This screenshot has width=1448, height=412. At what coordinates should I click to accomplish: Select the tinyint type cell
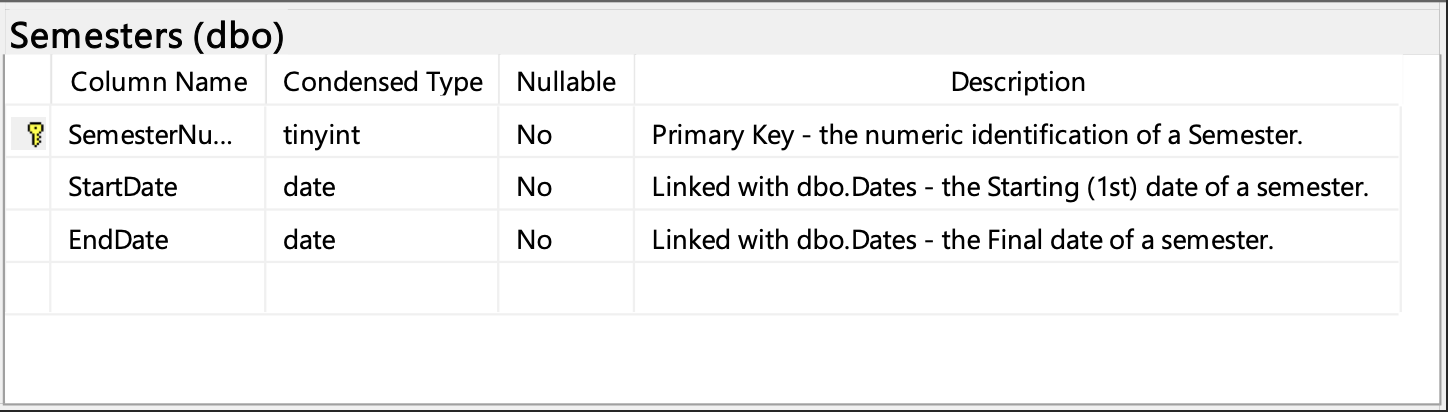pos(322,135)
